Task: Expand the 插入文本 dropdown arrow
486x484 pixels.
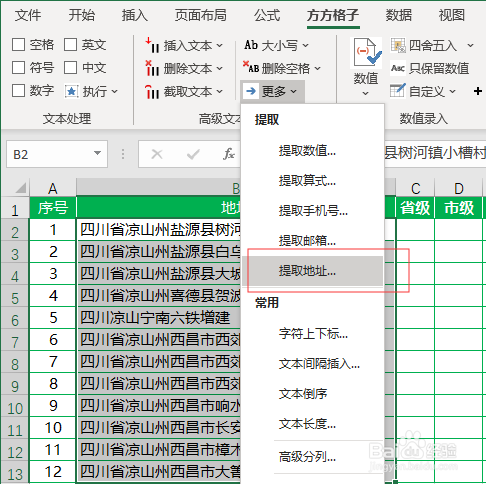Action: point(219,45)
